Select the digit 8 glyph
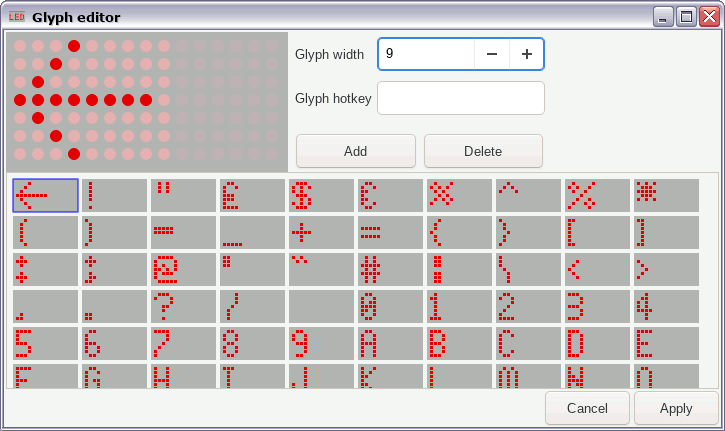Image resolution: width=725 pixels, height=431 pixels. click(x=252, y=344)
